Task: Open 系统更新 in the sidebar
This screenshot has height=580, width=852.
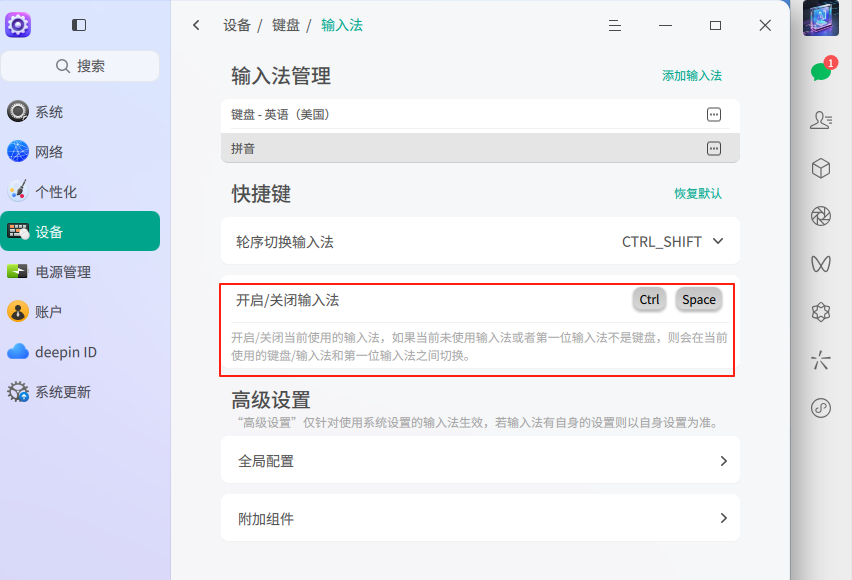Action: tap(80, 392)
